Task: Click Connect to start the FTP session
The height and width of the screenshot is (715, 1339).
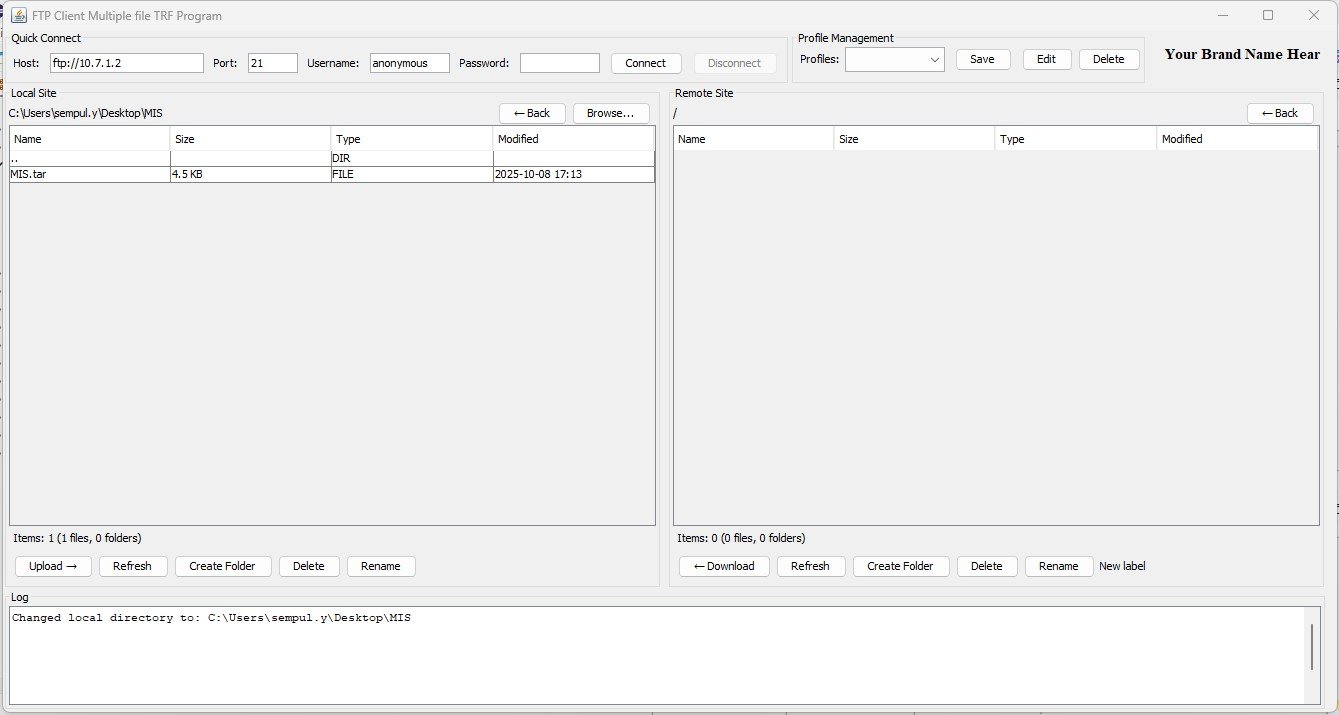Action: point(645,63)
